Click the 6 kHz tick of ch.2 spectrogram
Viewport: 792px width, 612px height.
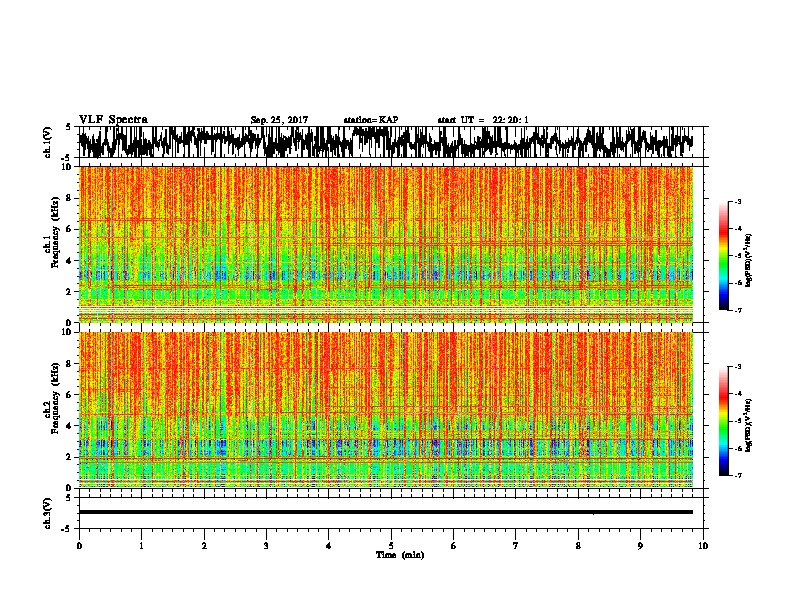point(70,395)
